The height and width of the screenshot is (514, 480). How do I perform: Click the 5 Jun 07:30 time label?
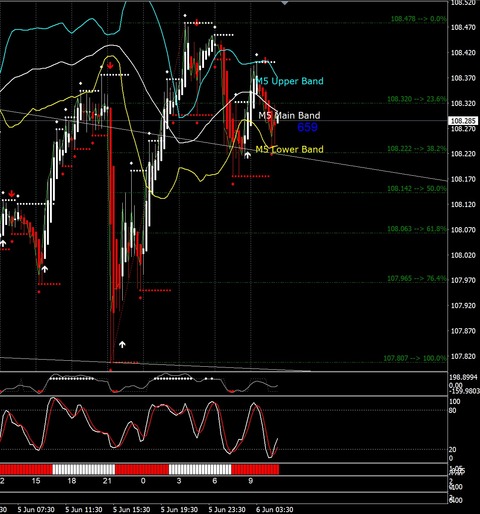(x=36, y=510)
